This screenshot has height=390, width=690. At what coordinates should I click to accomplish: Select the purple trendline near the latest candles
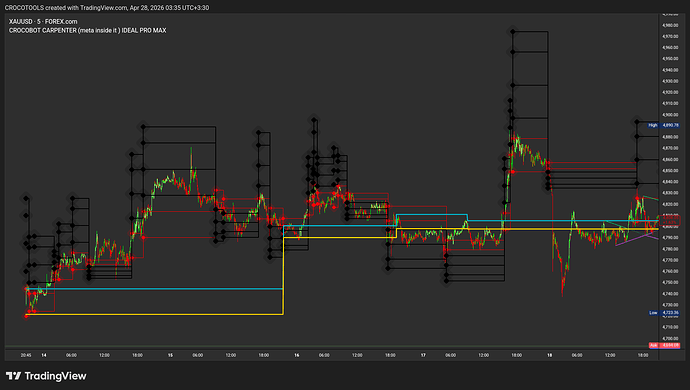click(x=634, y=239)
